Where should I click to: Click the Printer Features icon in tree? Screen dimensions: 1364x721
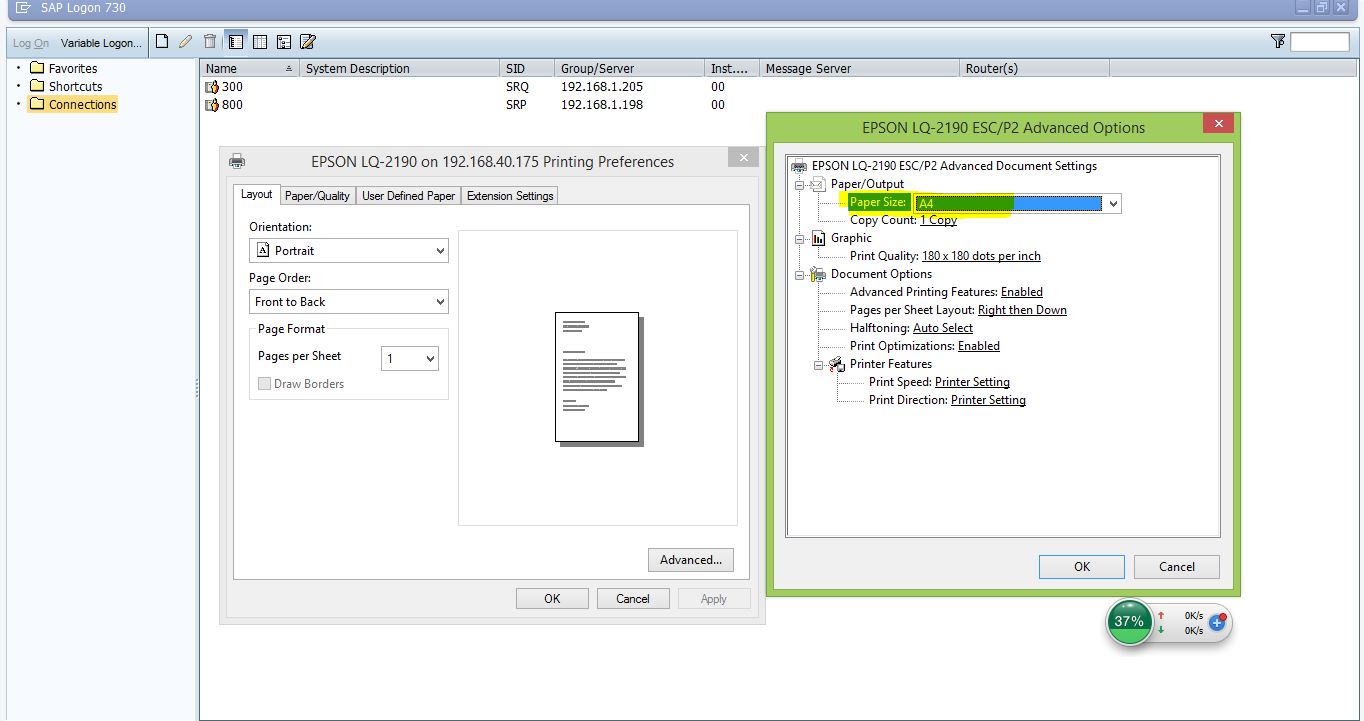837,364
